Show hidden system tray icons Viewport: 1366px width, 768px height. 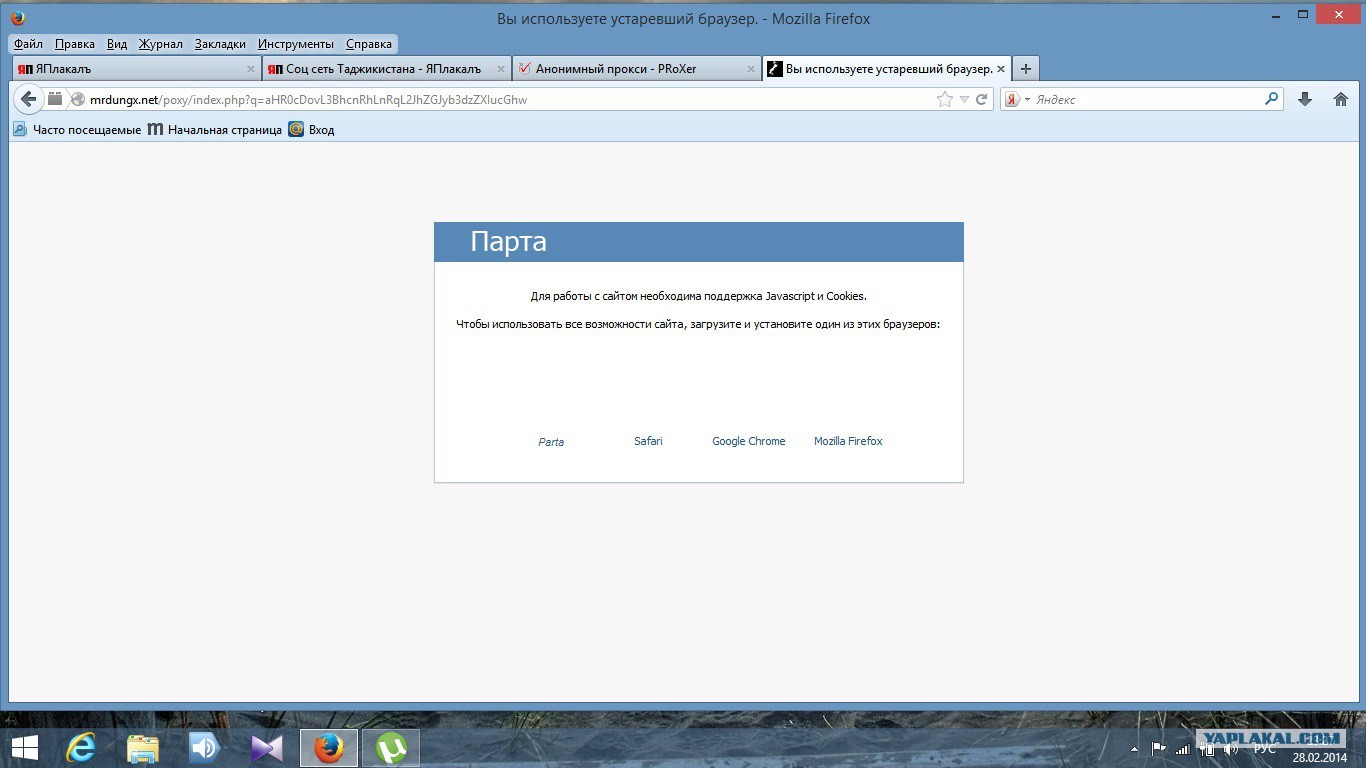[1134, 748]
